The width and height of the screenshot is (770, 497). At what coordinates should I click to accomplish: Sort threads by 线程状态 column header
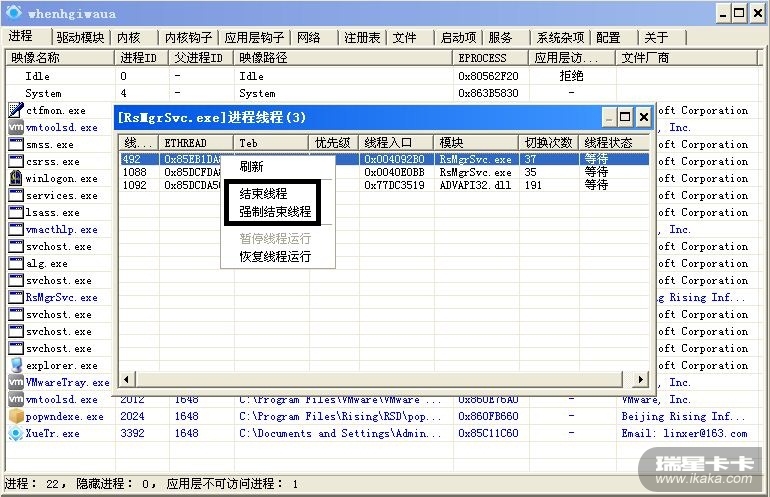[x=614, y=143]
